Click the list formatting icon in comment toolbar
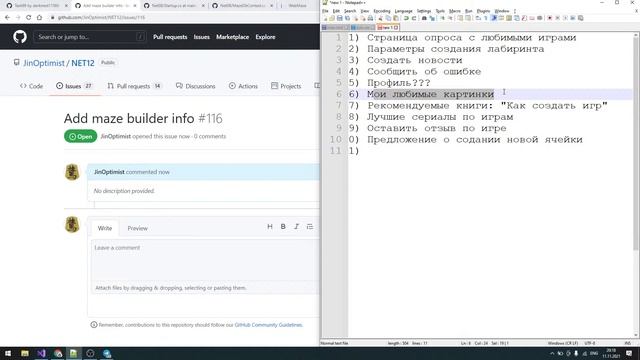 coord(310,227)
